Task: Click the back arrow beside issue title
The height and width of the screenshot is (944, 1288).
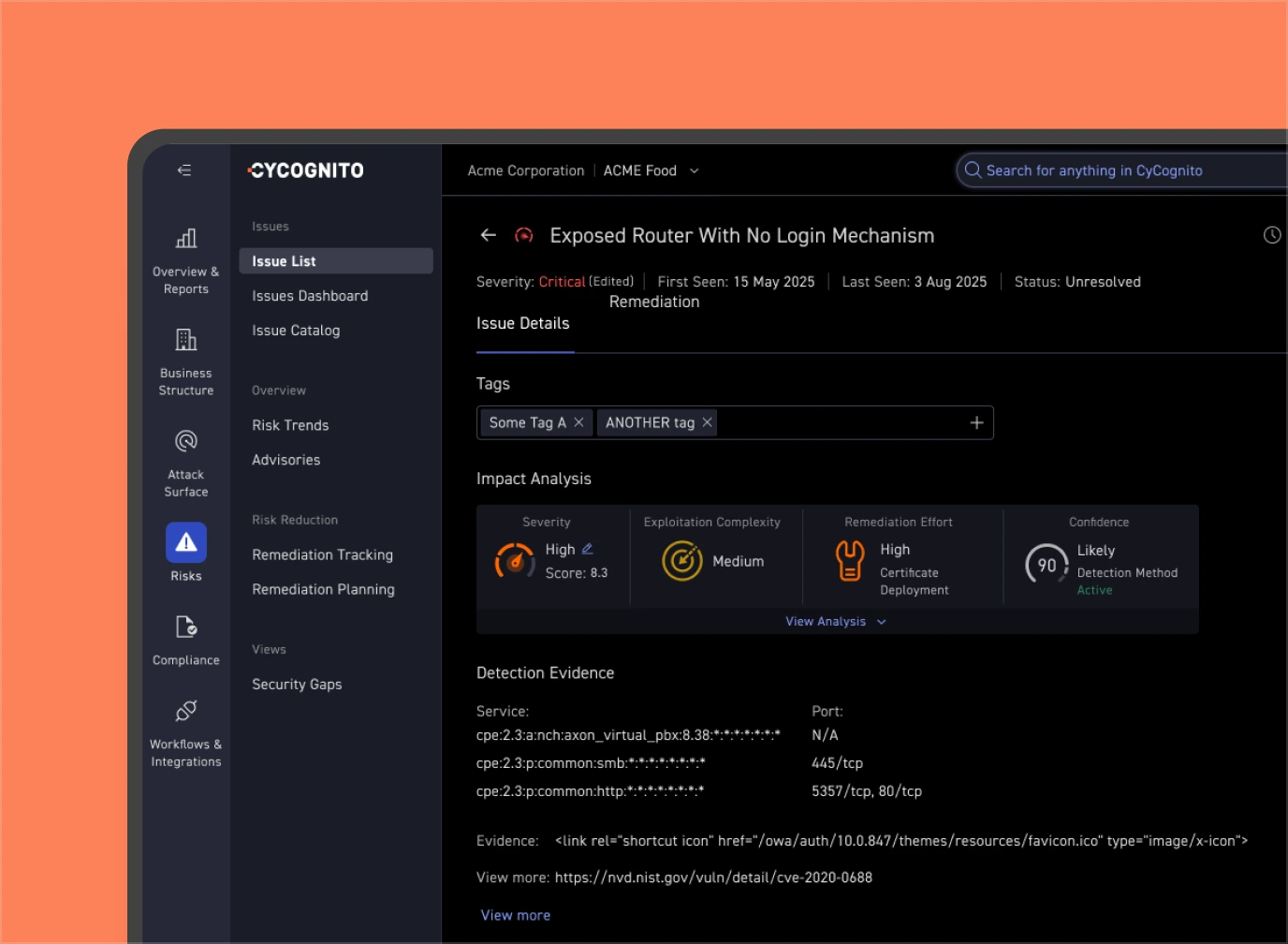Action: (488, 235)
